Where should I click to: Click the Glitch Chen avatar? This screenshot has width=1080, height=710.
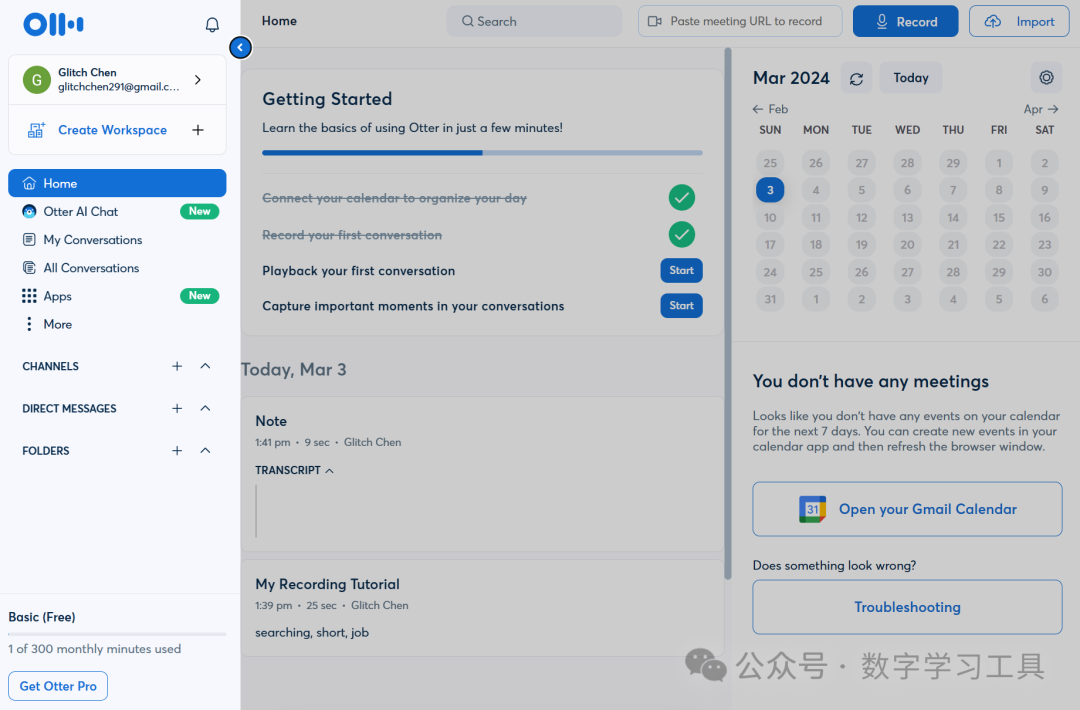[x=37, y=80]
